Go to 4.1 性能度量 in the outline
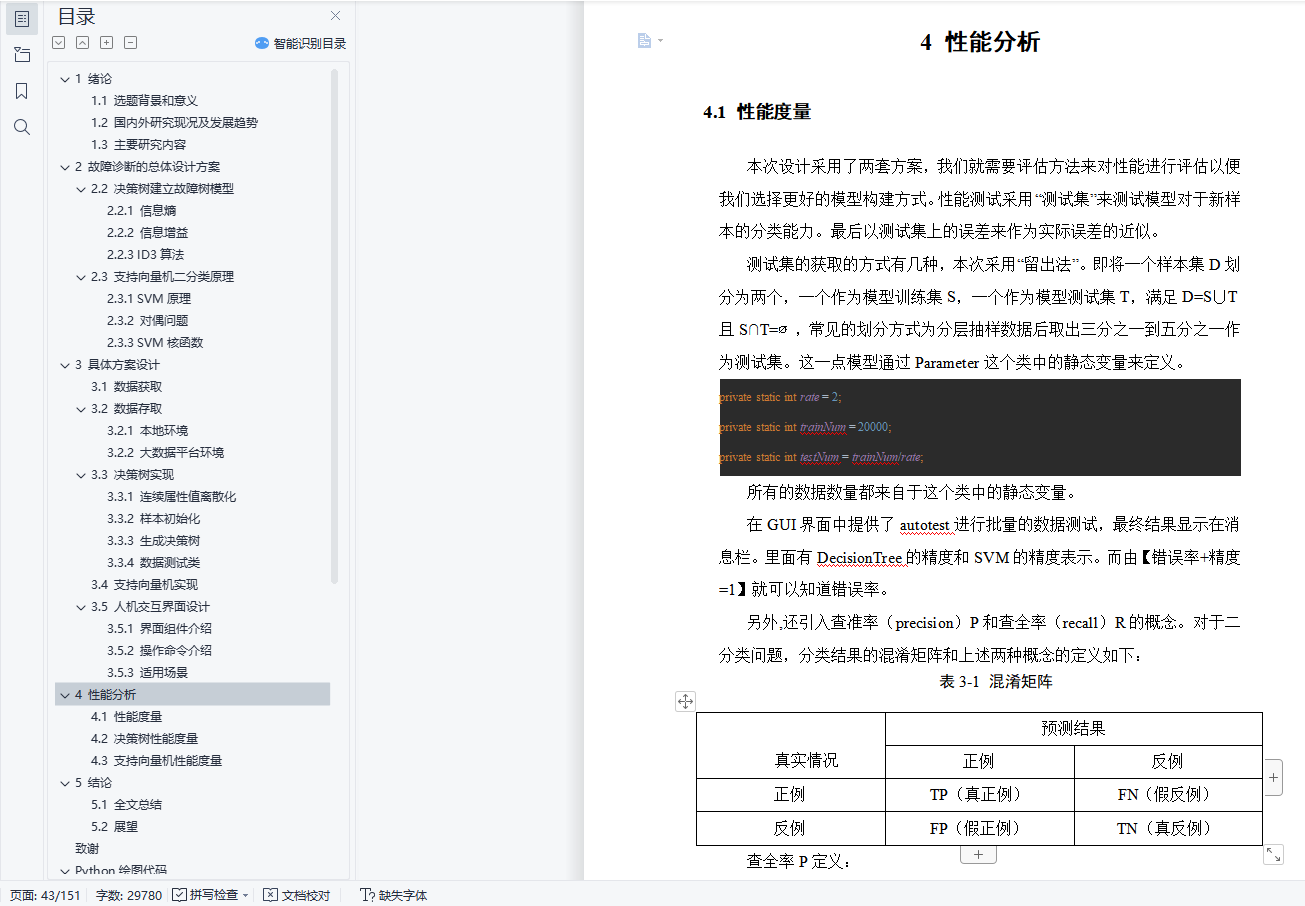Viewport: 1305px width, 906px height. pyautogui.click(x=126, y=717)
